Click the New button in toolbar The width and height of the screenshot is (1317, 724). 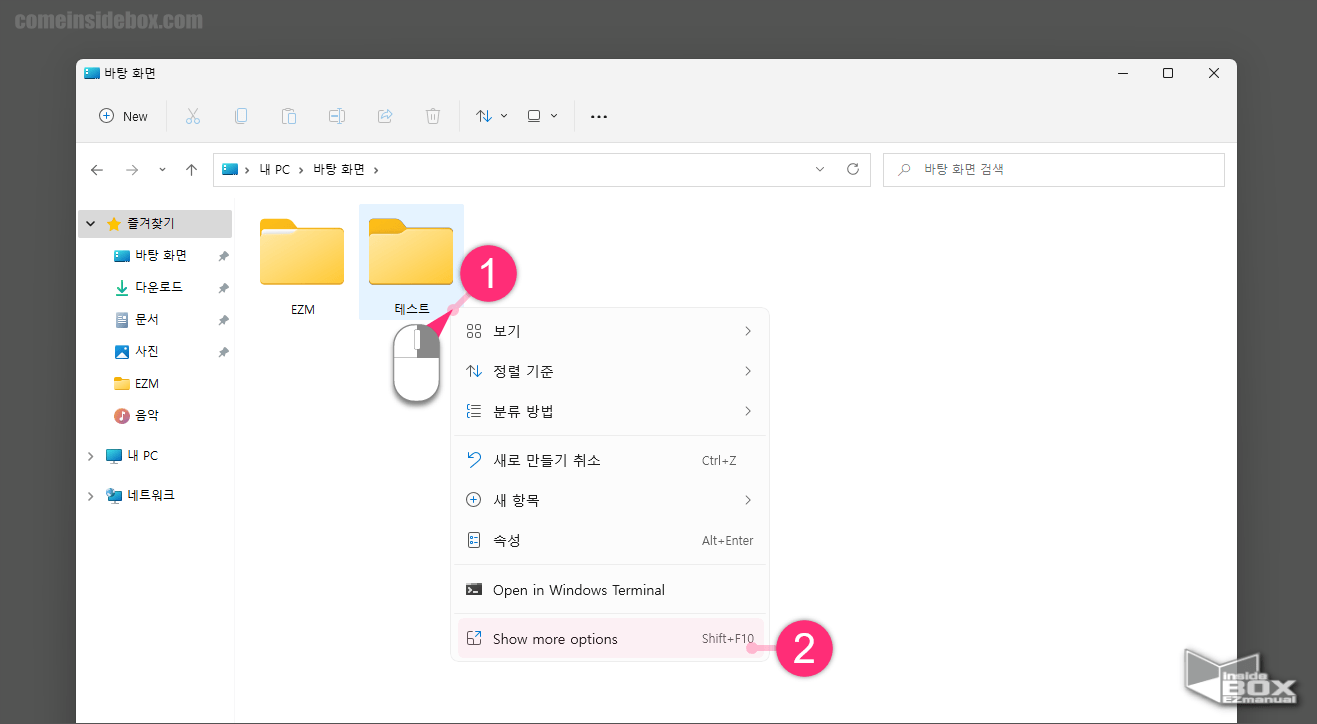click(x=123, y=116)
